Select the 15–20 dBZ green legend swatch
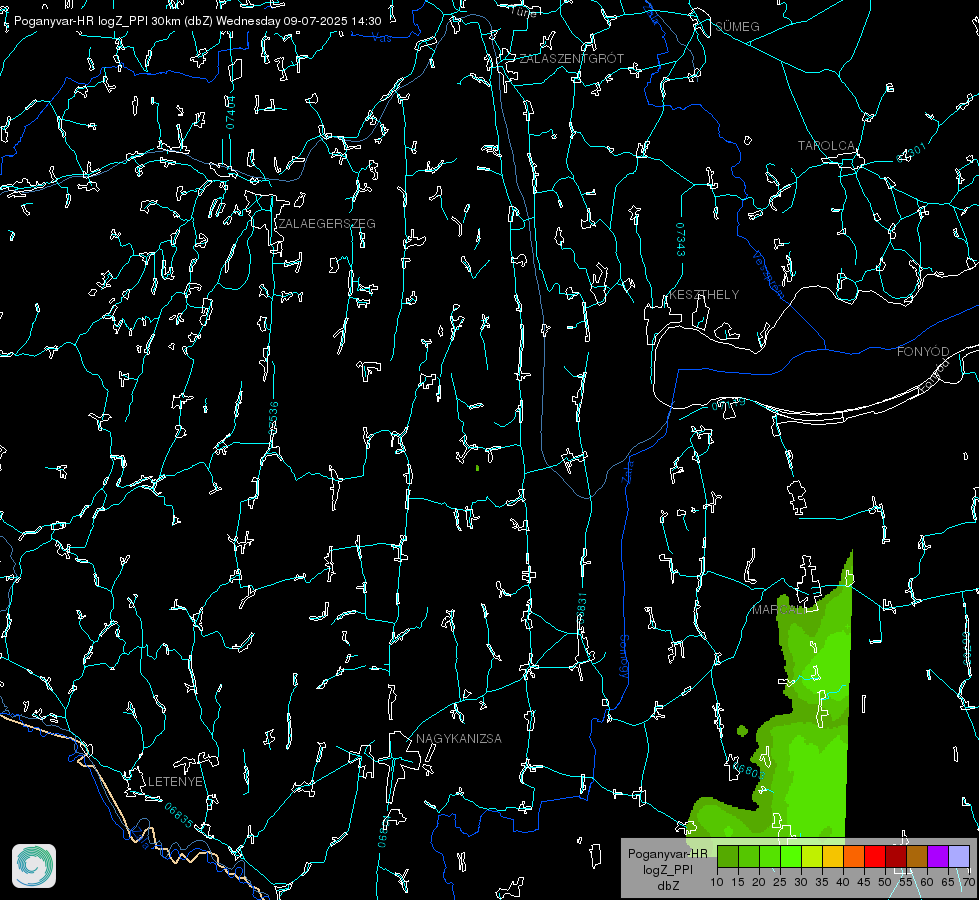 click(x=749, y=856)
